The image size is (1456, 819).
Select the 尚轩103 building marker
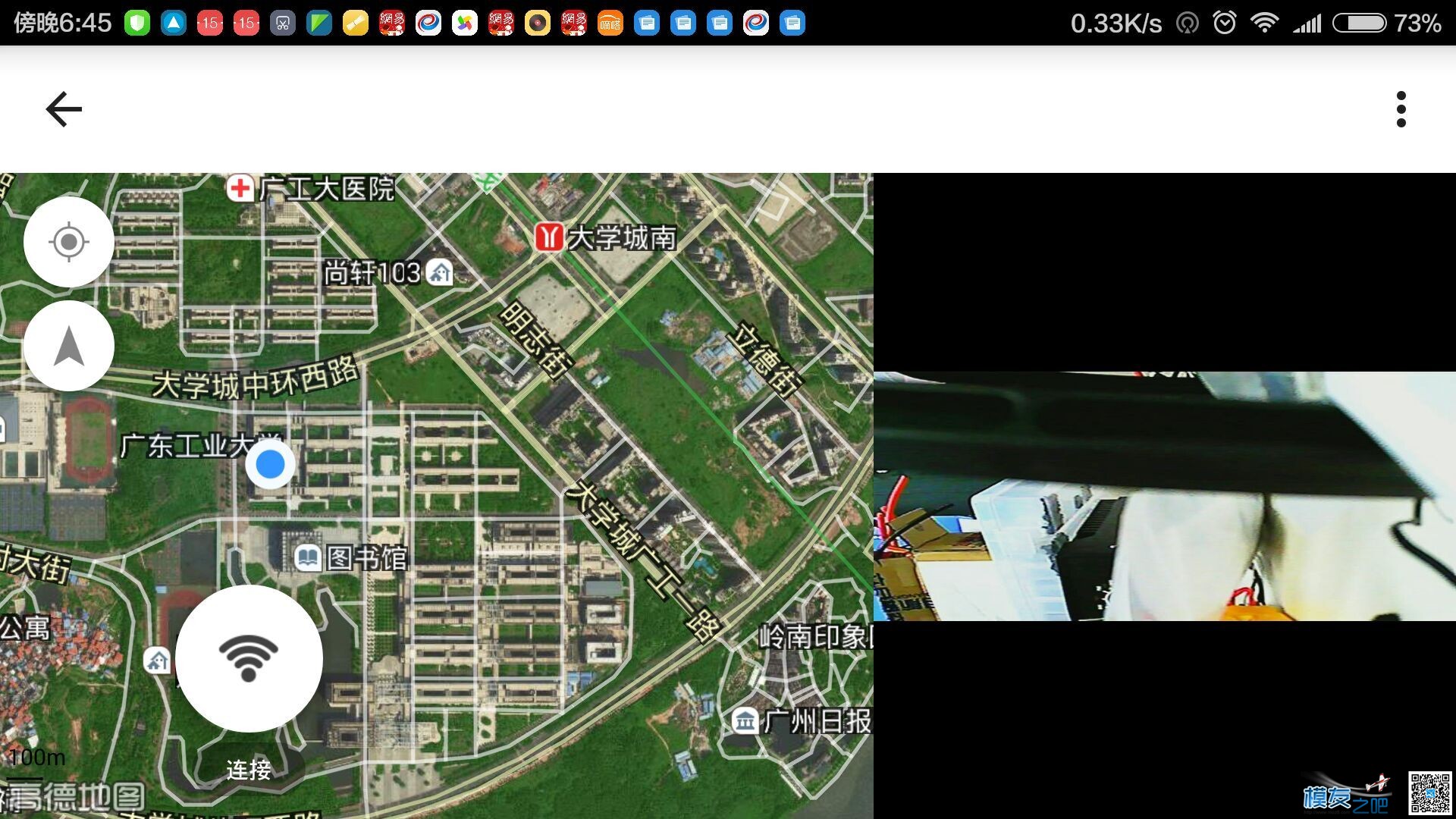point(440,271)
